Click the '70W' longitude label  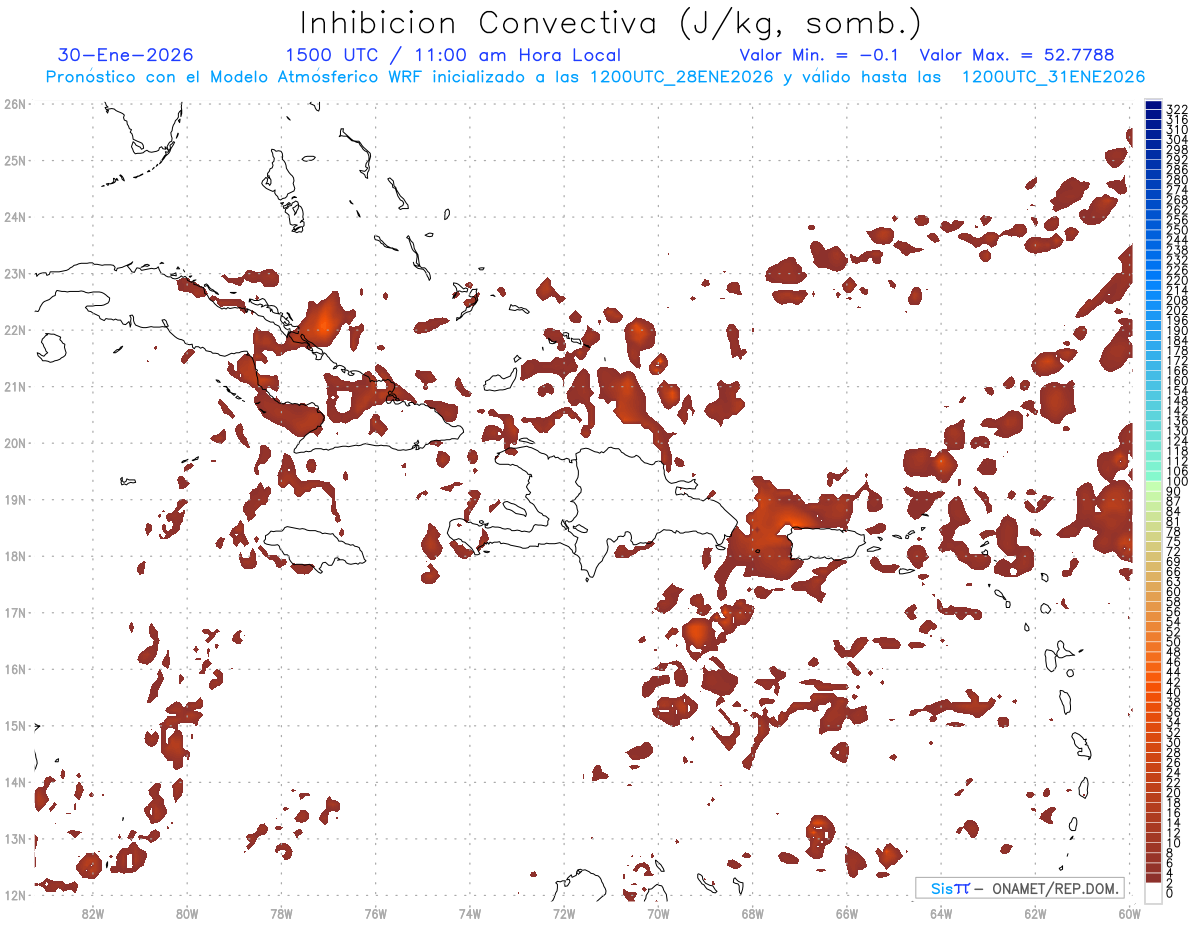point(658,913)
